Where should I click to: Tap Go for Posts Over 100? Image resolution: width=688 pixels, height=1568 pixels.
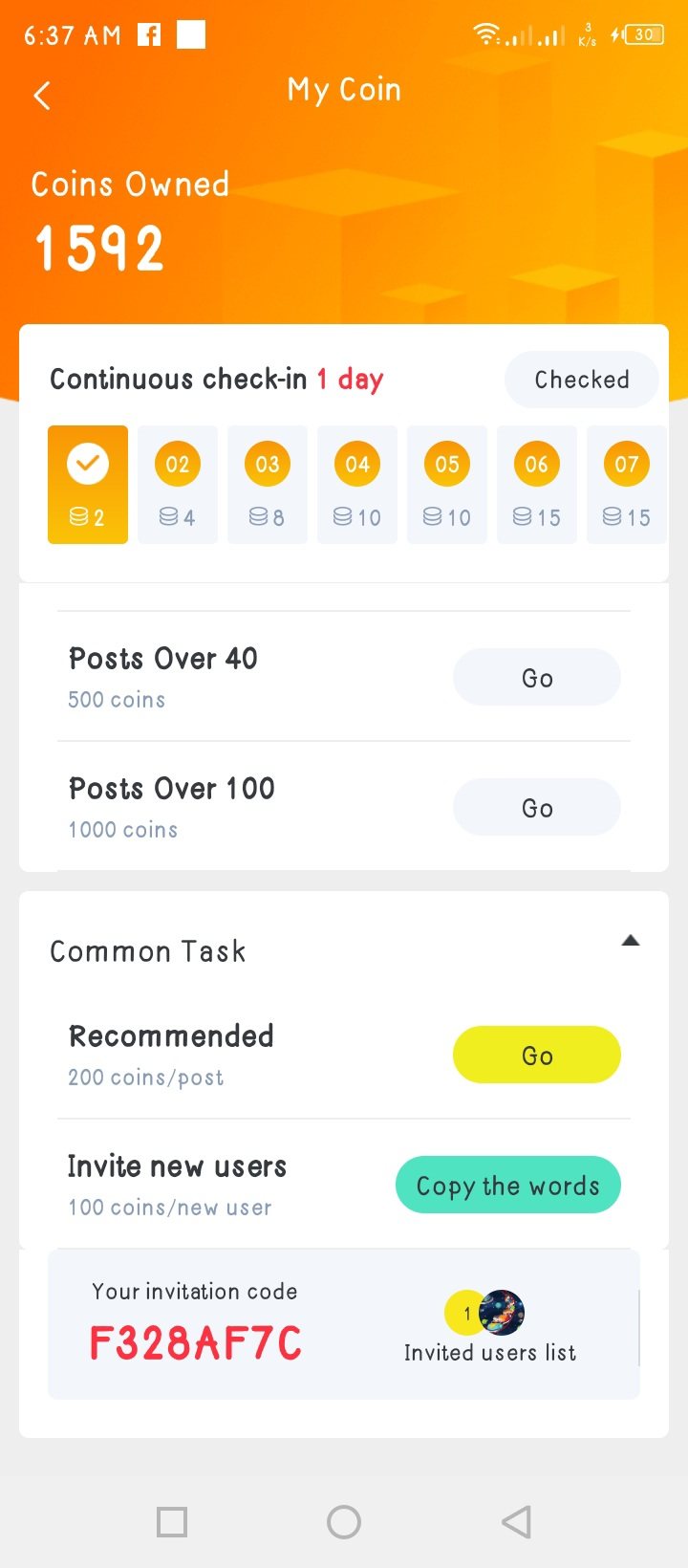pyautogui.click(x=536, y=808)
